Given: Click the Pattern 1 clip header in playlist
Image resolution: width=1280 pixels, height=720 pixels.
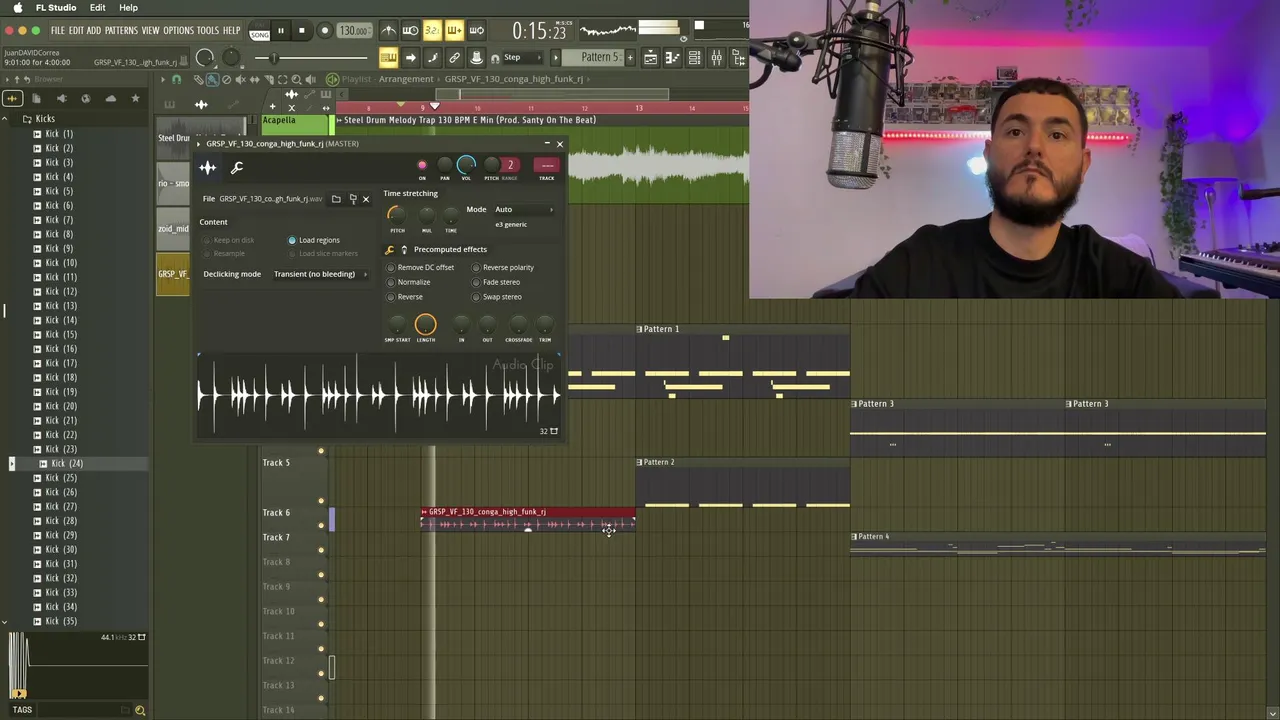Looking at the screenshot, I should pos(743,329).
